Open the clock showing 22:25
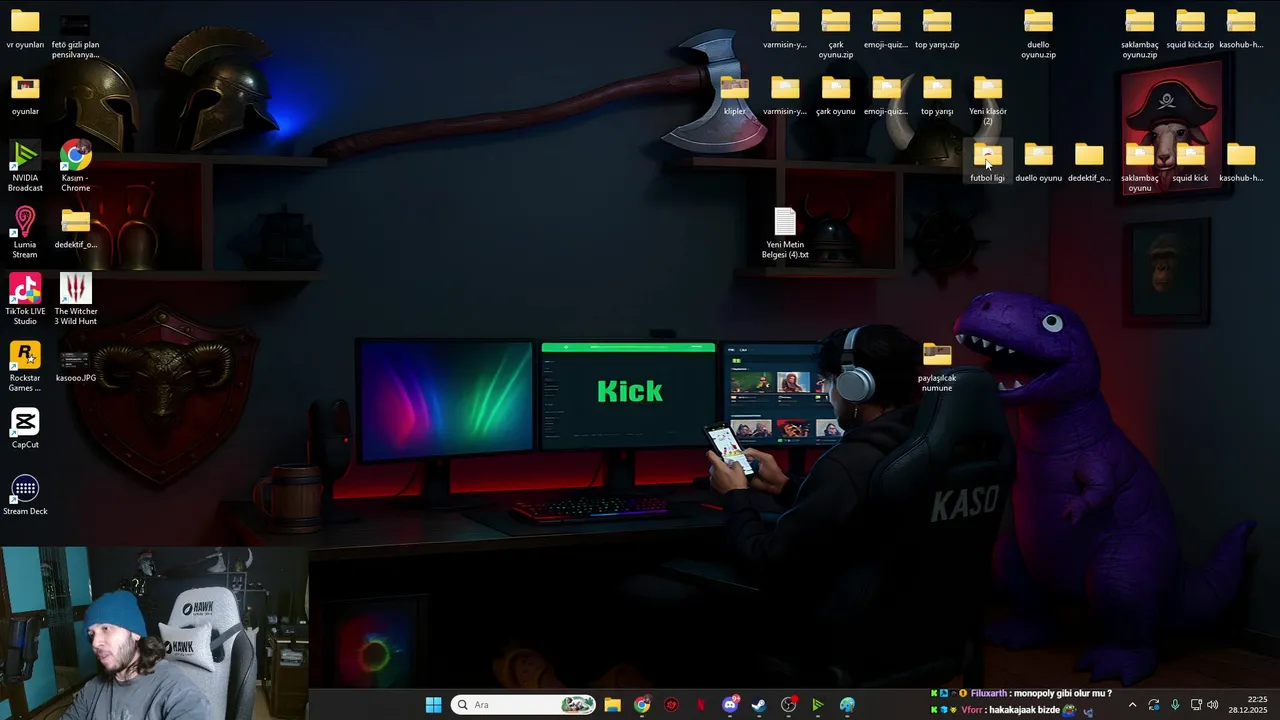This screenshot has width=1280, height=720. click(1247, 705)
